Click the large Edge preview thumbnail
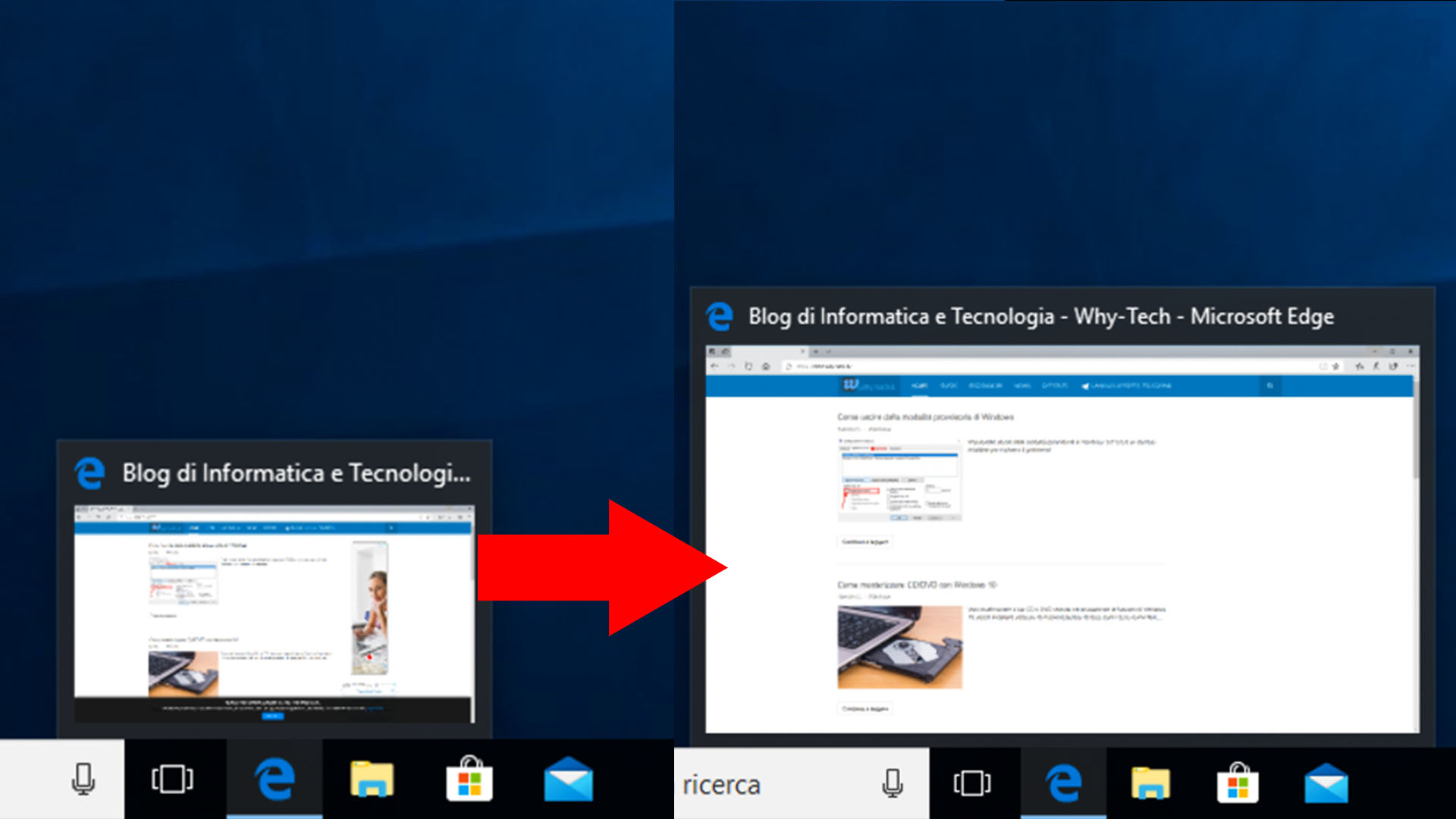The image size is (1456, 819). coord(1062,539)
